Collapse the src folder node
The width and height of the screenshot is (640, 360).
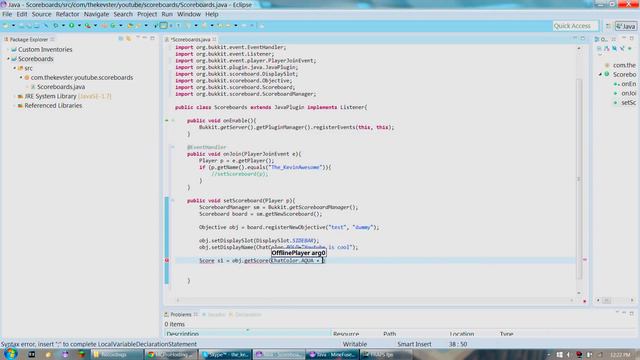(15, 68)
